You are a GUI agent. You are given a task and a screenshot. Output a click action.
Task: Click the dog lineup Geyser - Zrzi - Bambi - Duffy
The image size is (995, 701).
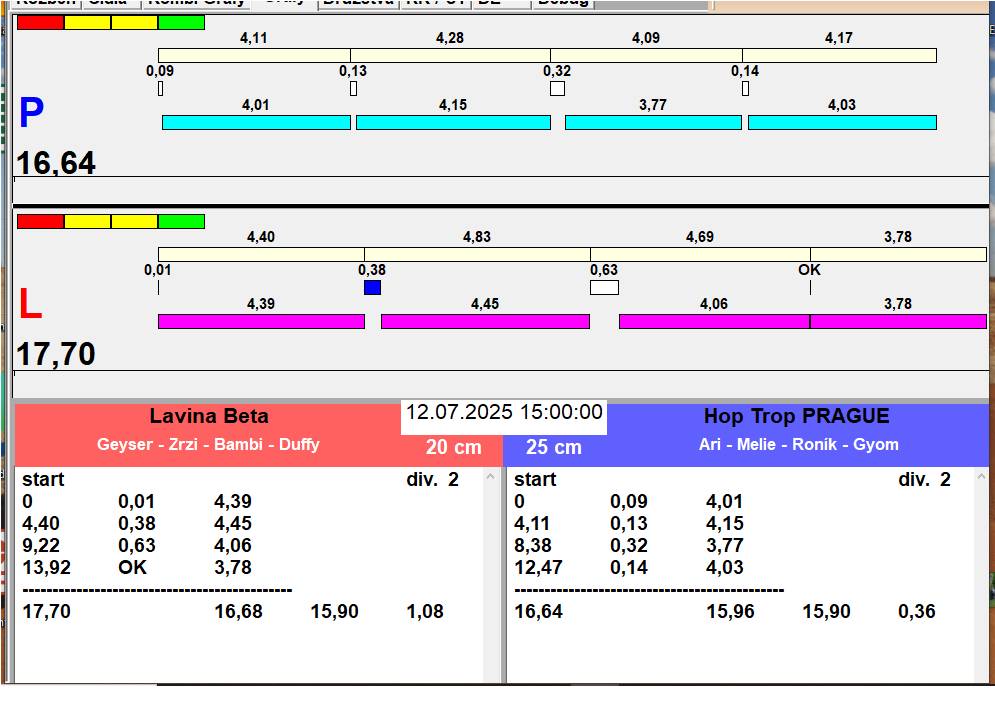point(208,444)
